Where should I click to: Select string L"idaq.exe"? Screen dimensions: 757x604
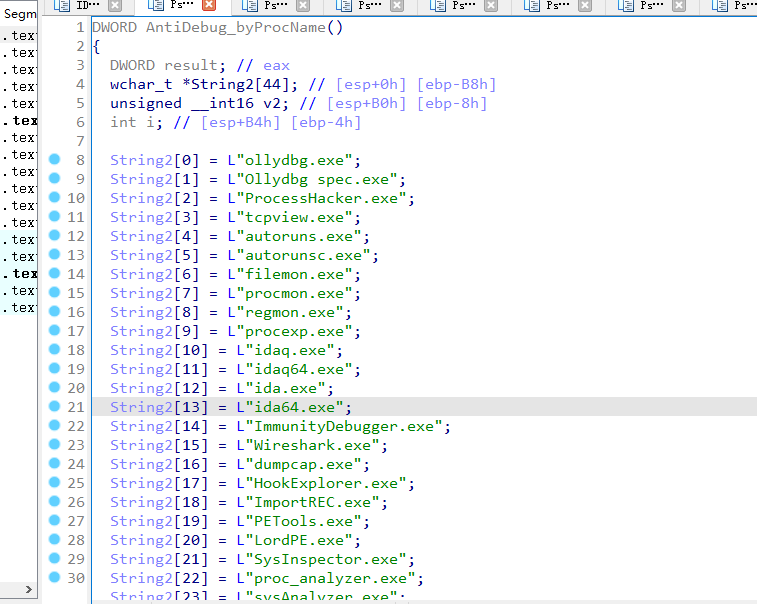point(285,350)
